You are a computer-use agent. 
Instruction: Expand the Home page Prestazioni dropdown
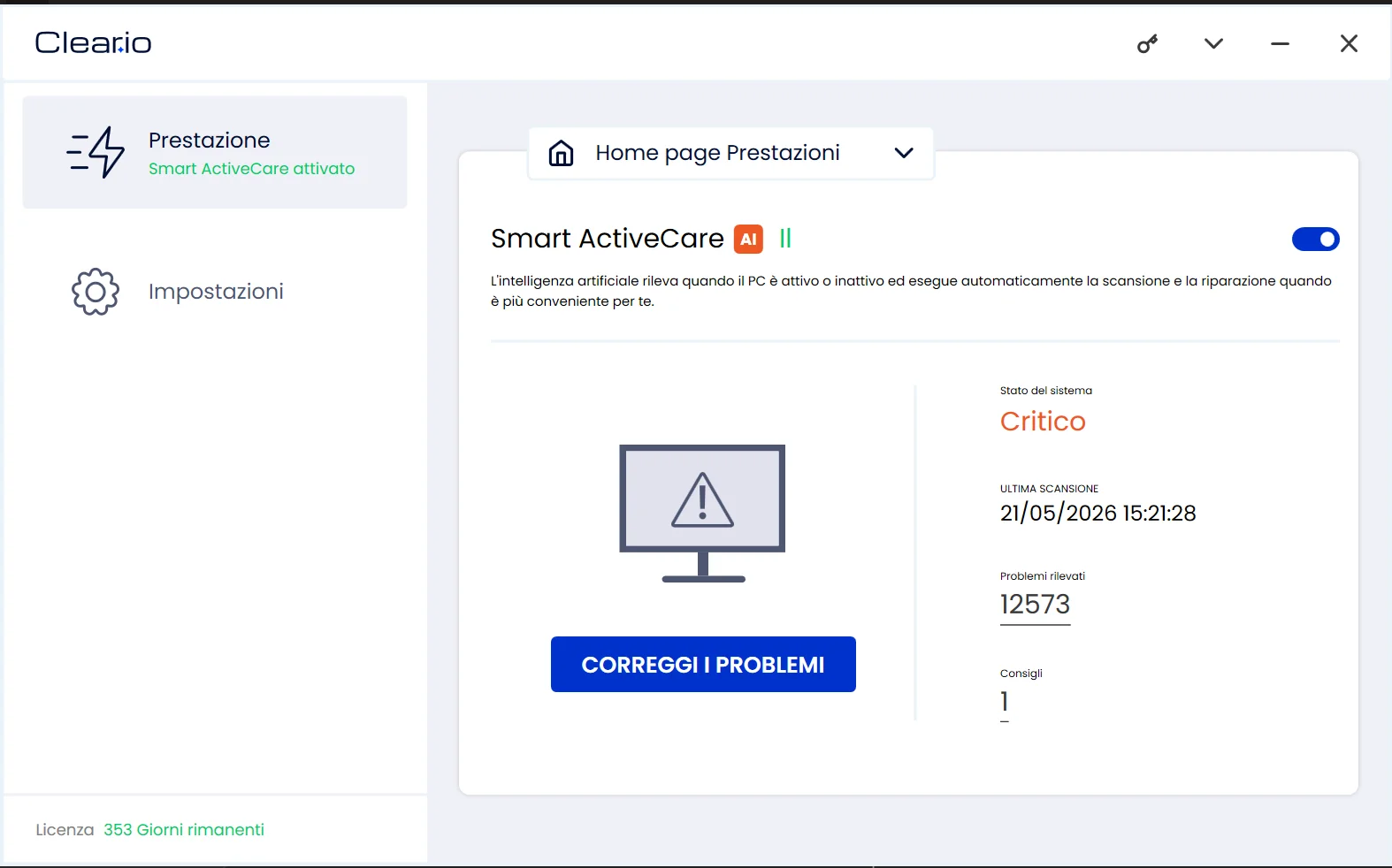(731, 153)
